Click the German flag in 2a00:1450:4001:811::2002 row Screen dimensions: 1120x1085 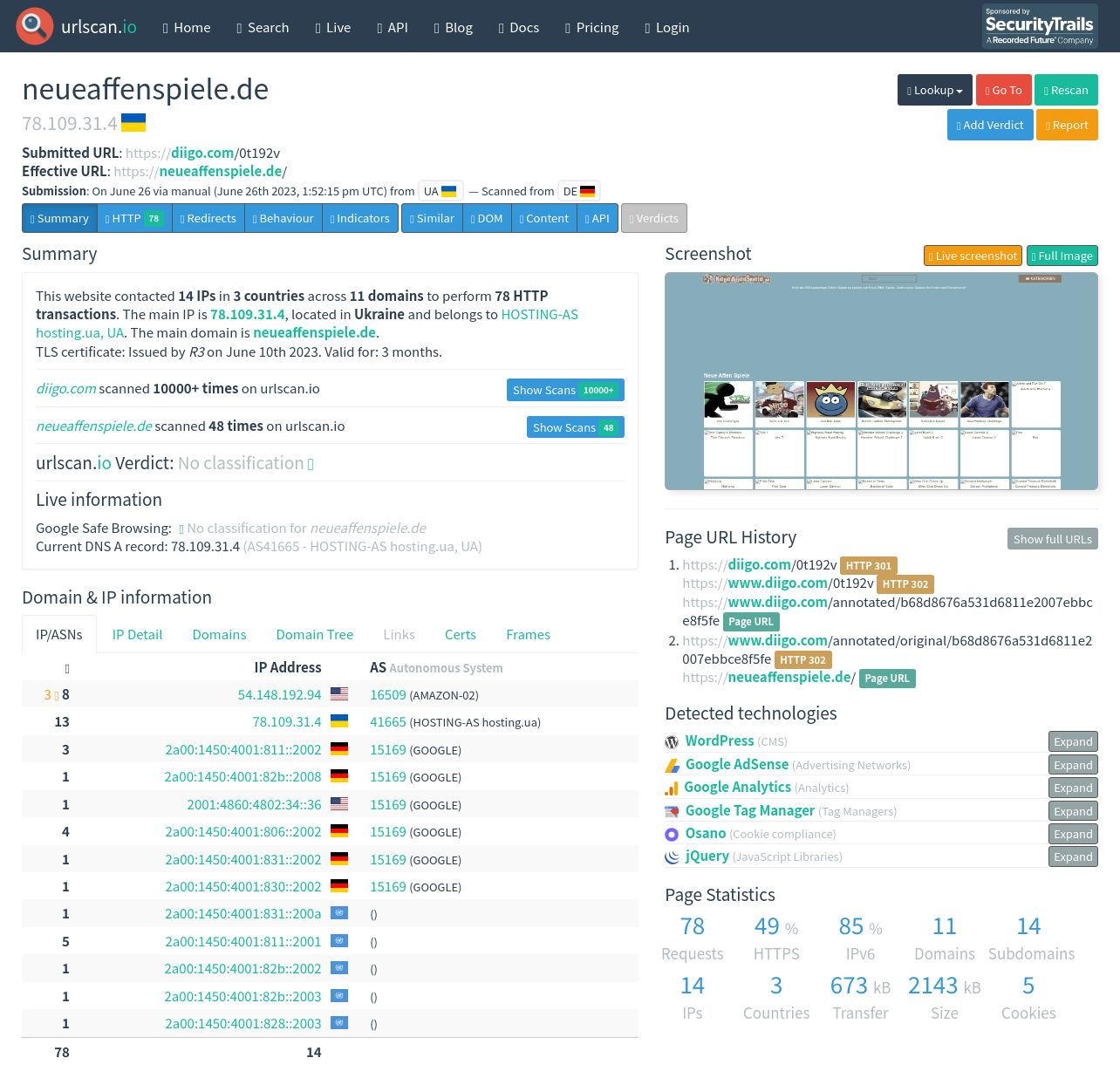339,749
